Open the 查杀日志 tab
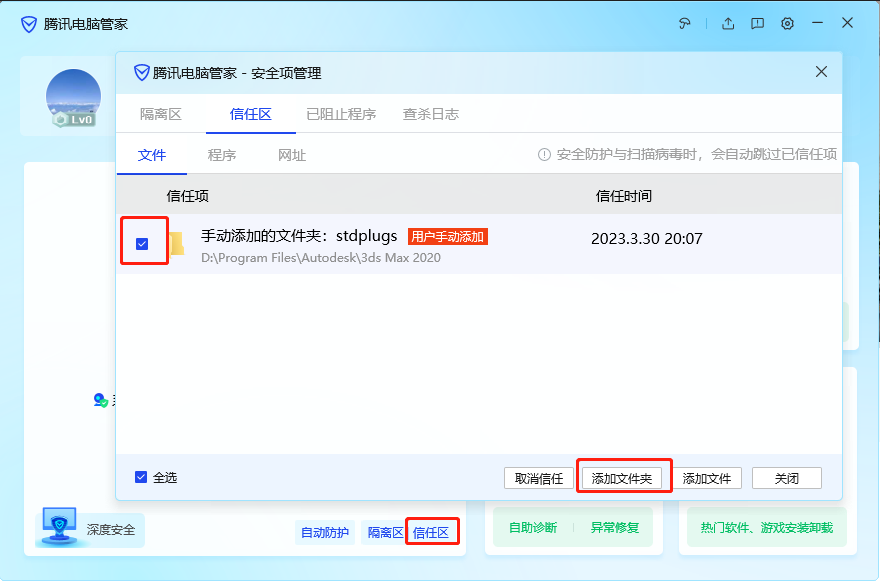The width and height of the screenshot is (880, 582). point(430,114)
